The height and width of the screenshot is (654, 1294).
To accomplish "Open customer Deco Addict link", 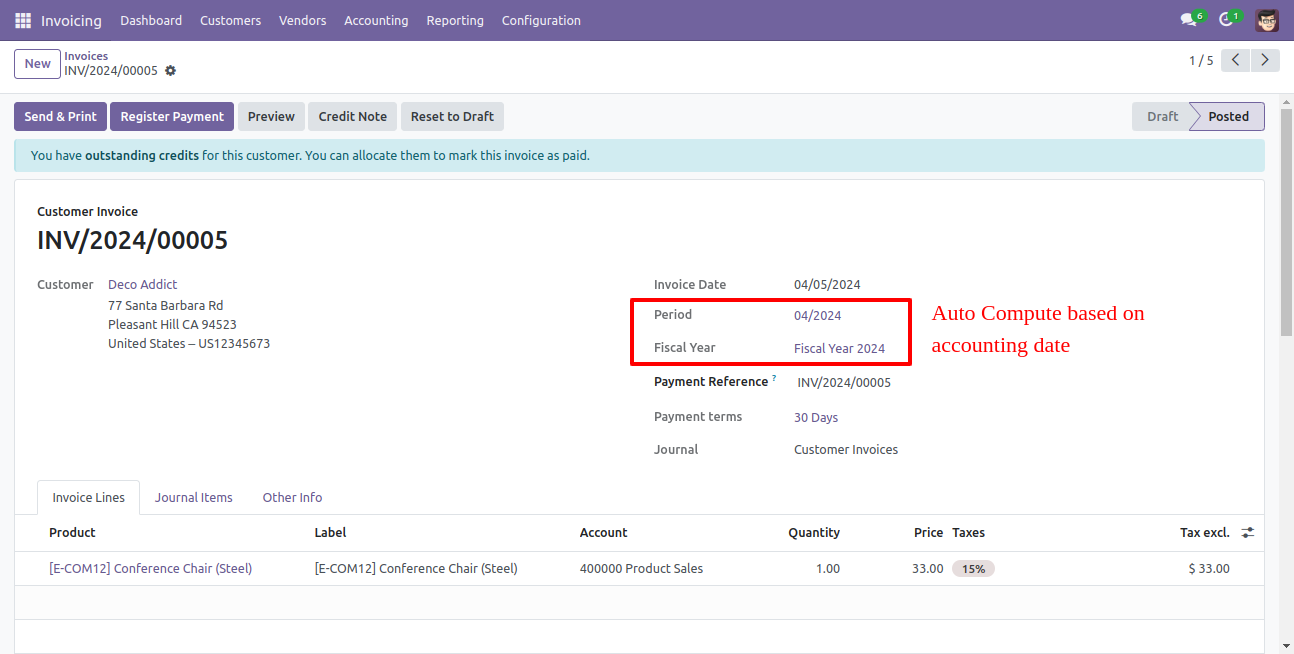I will [143, 285].
